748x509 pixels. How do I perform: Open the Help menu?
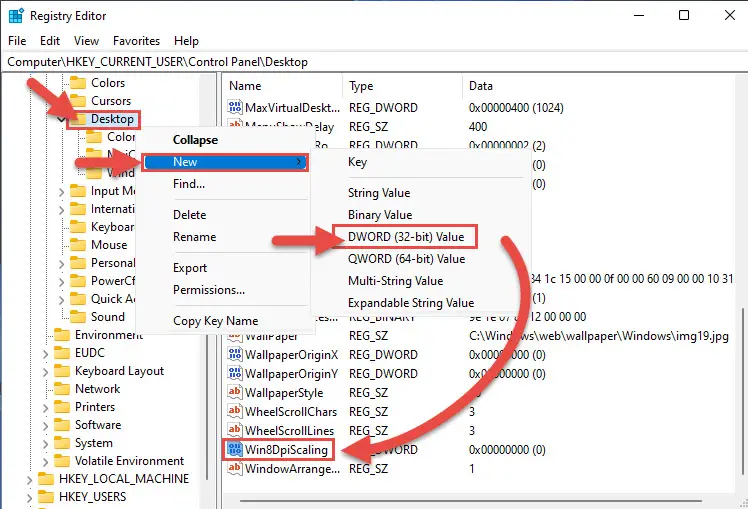click(x=187, y=41)
